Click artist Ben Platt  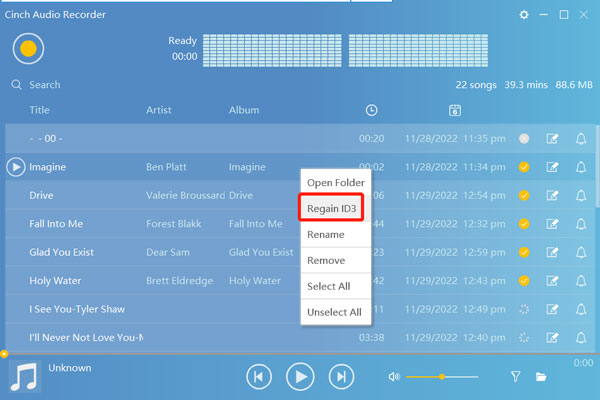pos(166,167)
